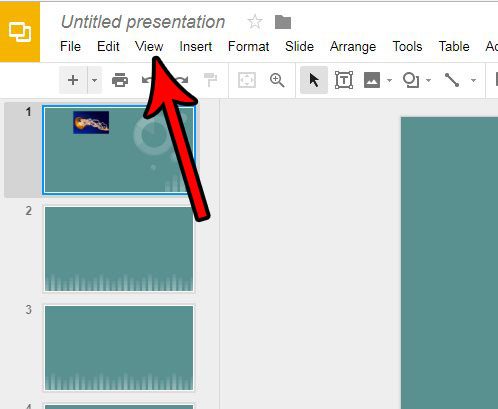Click the insert image icon

click(372, 80)
